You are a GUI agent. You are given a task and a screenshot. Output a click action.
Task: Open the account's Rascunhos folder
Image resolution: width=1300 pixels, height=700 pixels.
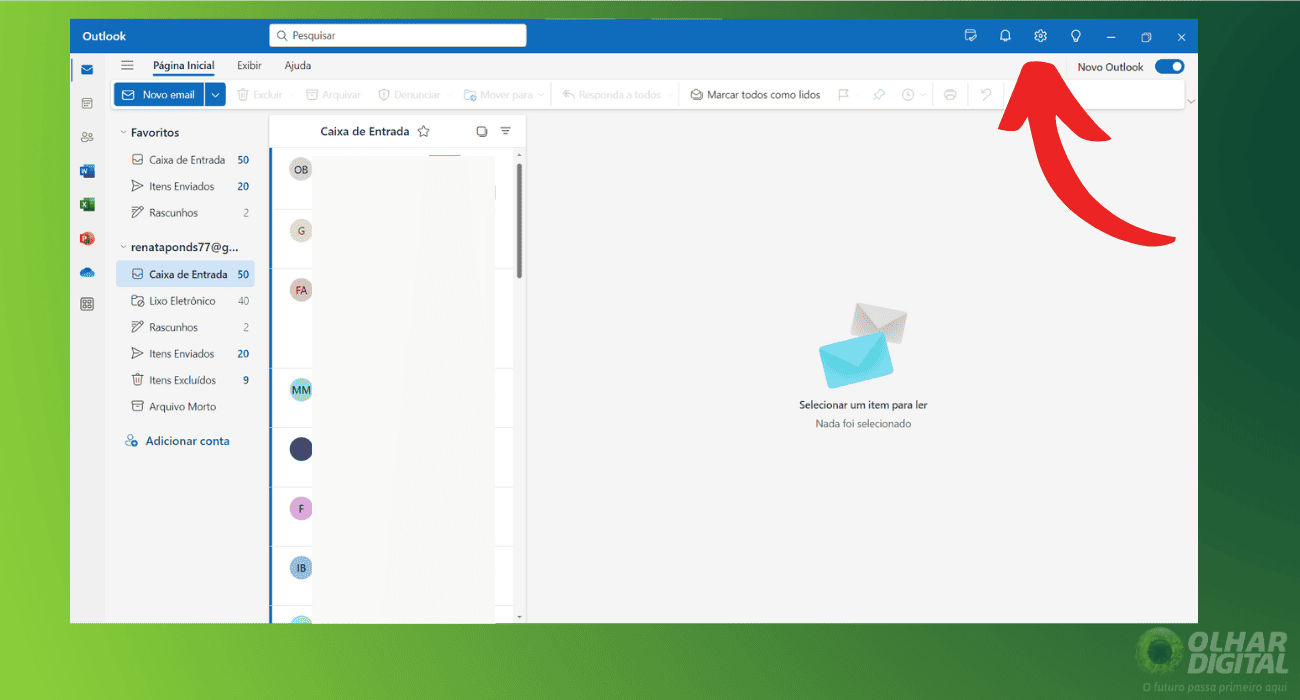coord(185,327)
